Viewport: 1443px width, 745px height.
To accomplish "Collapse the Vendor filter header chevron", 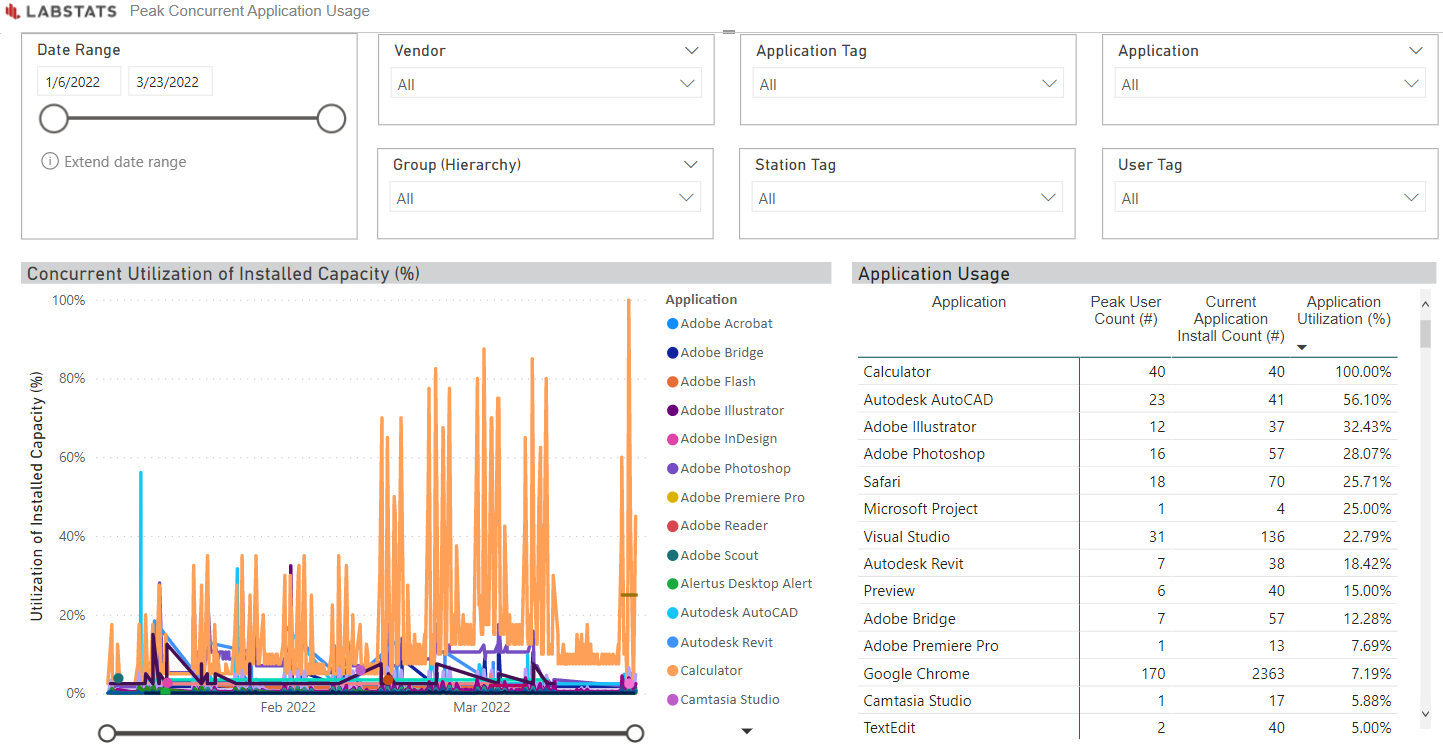I will (x=692, y=50).
